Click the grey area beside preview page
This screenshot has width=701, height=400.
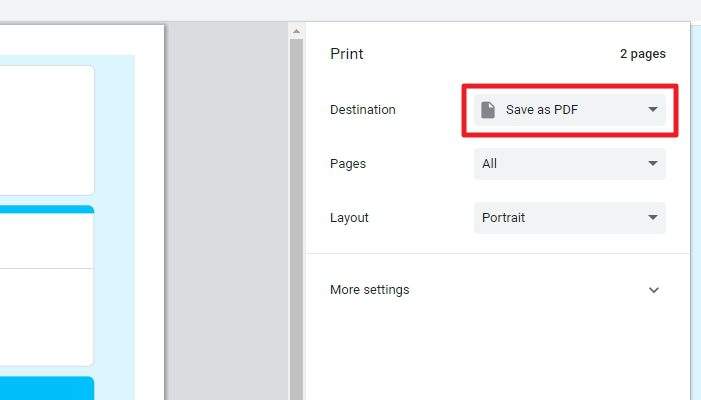click(228, 210)
